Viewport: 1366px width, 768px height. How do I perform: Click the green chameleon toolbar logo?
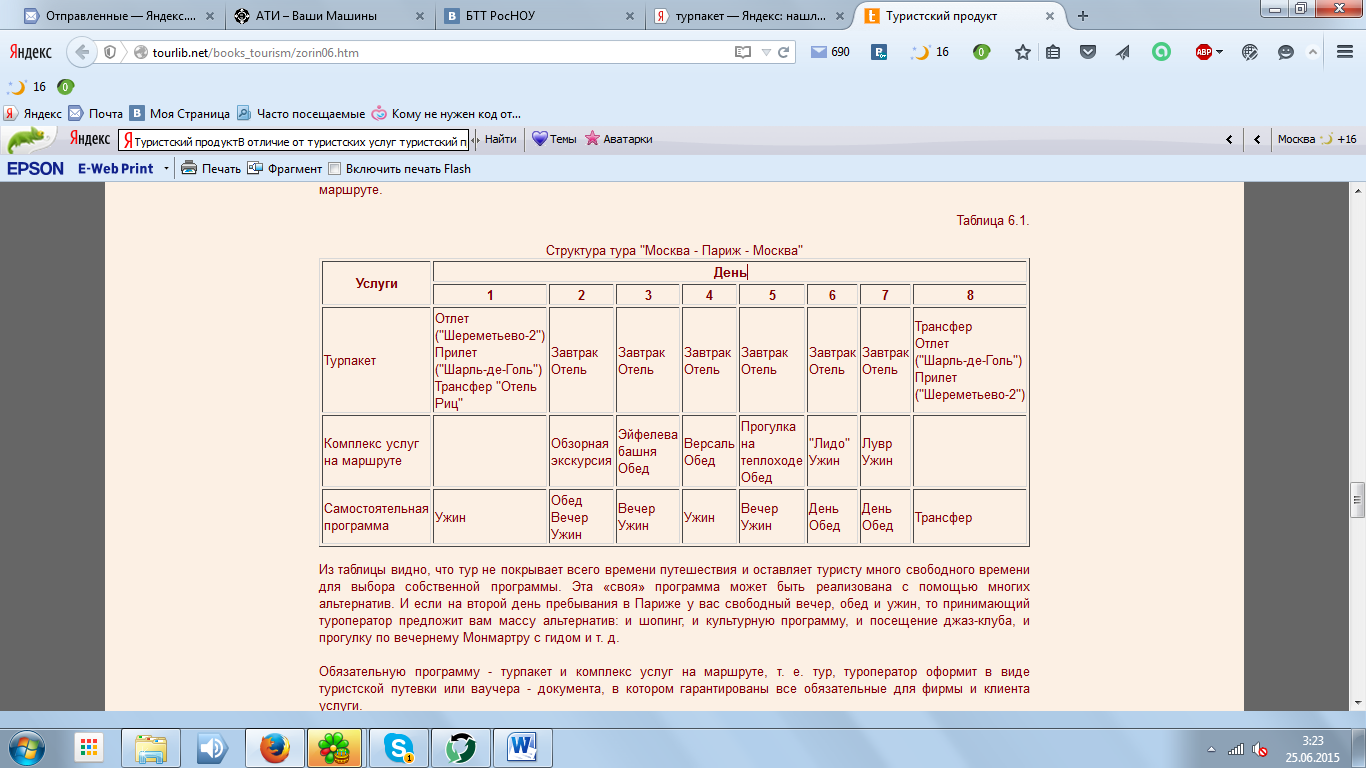29,138
